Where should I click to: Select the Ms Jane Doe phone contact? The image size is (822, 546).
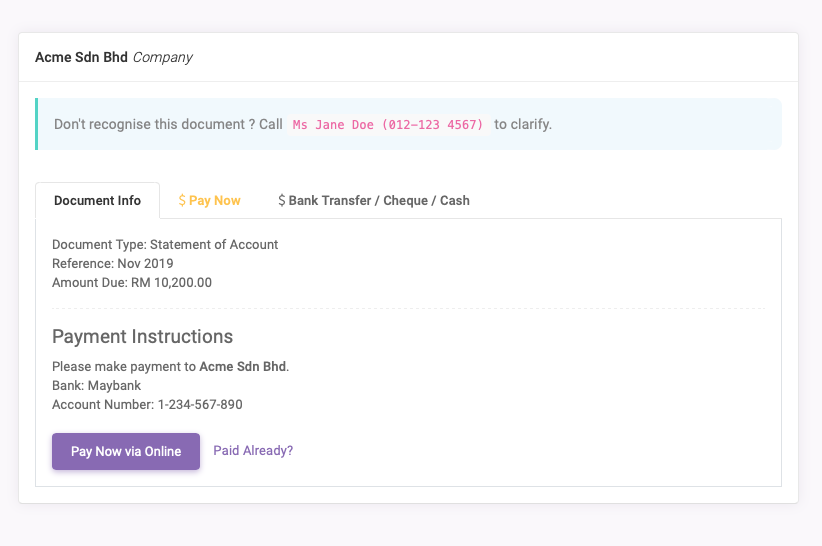click(x=388, y=125)
